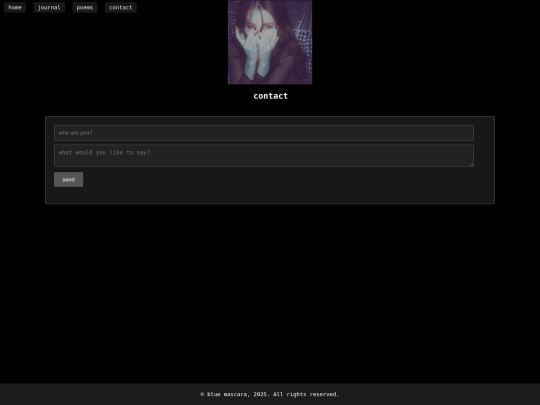Go to the journal page
Viewport: 540px width, 405px height.
click(49, 7)
